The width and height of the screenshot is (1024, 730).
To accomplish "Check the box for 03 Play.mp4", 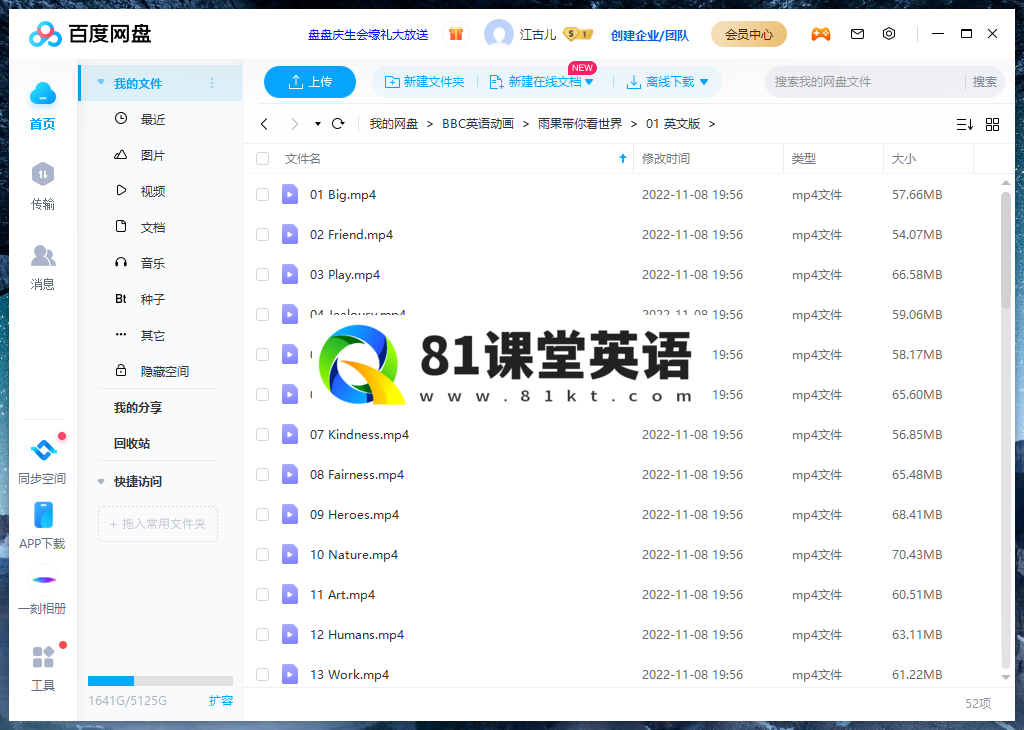I will 263,274.
